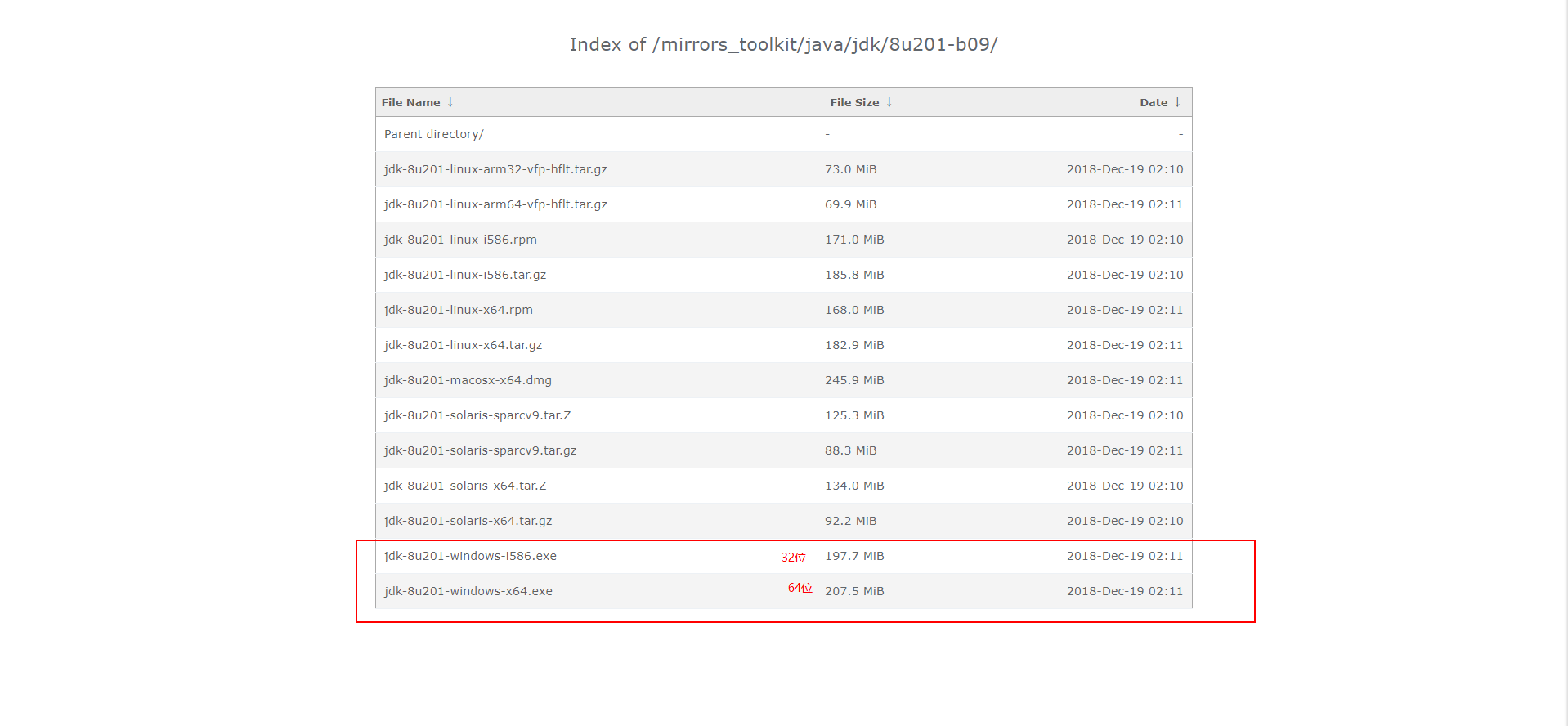Click the date of the windows-x64.exe row

[1125, 591]
